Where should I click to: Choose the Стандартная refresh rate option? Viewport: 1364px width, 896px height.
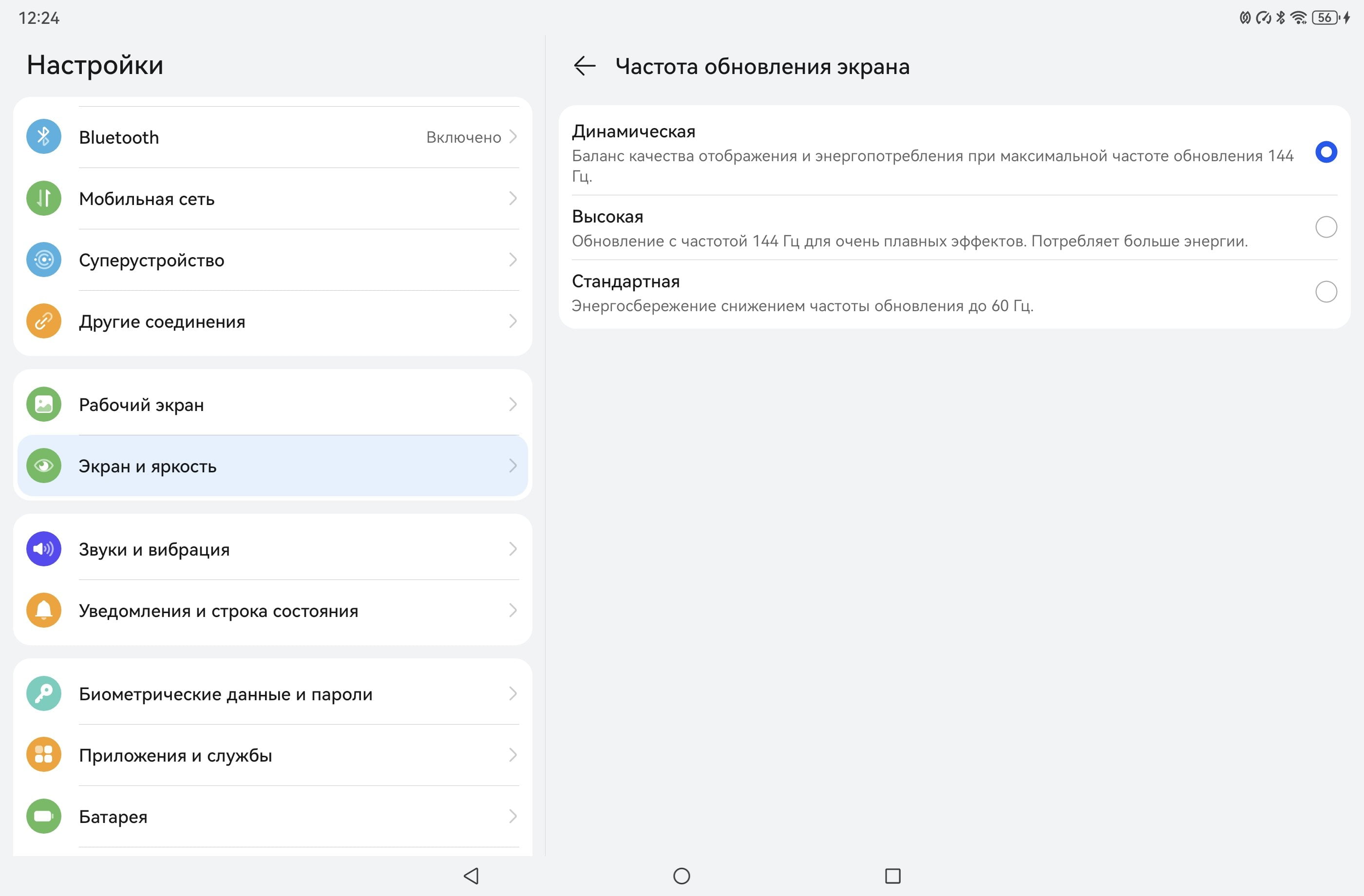coord(954,292)
